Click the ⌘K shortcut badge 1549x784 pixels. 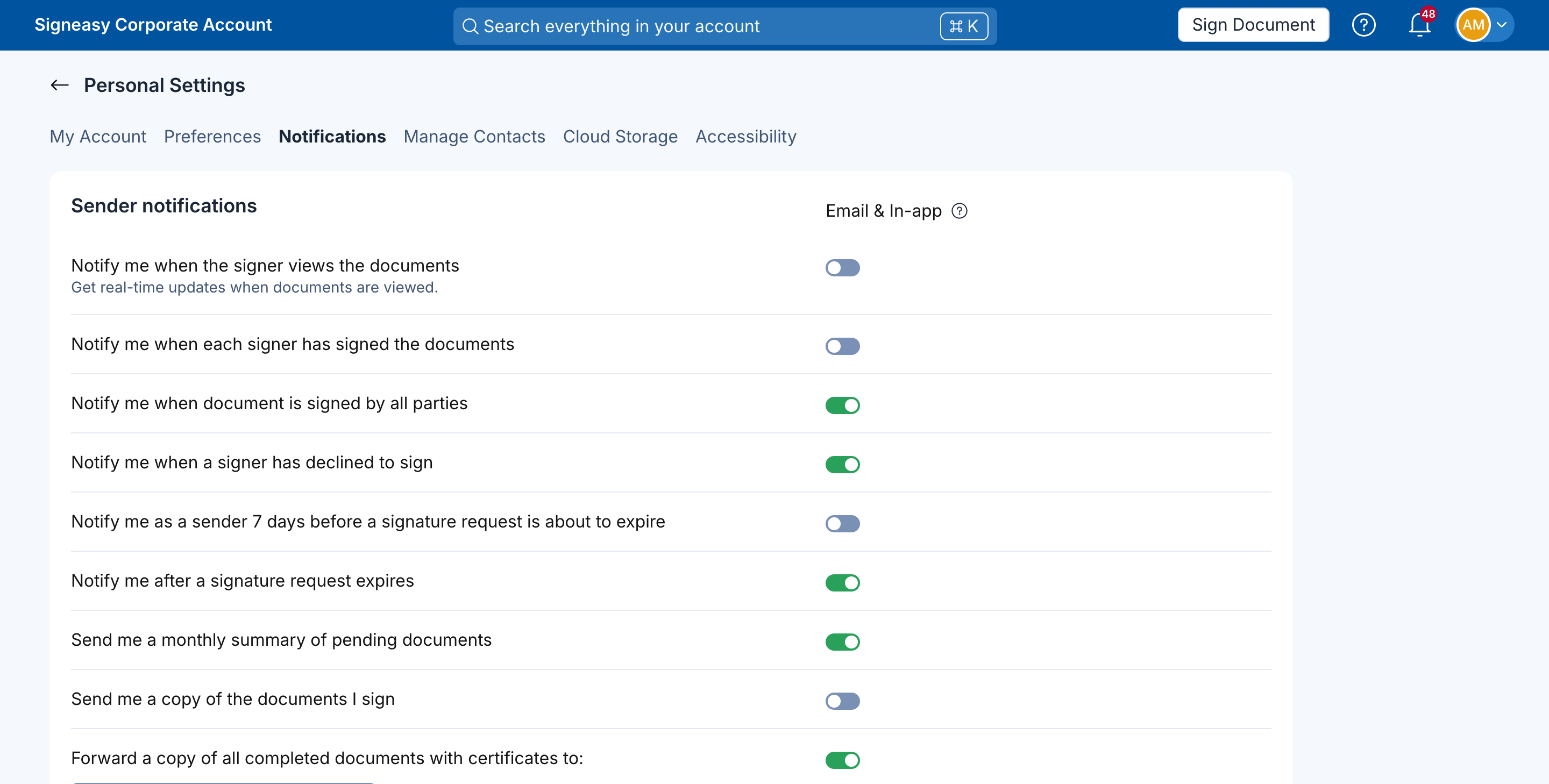(x=964, y=26)
